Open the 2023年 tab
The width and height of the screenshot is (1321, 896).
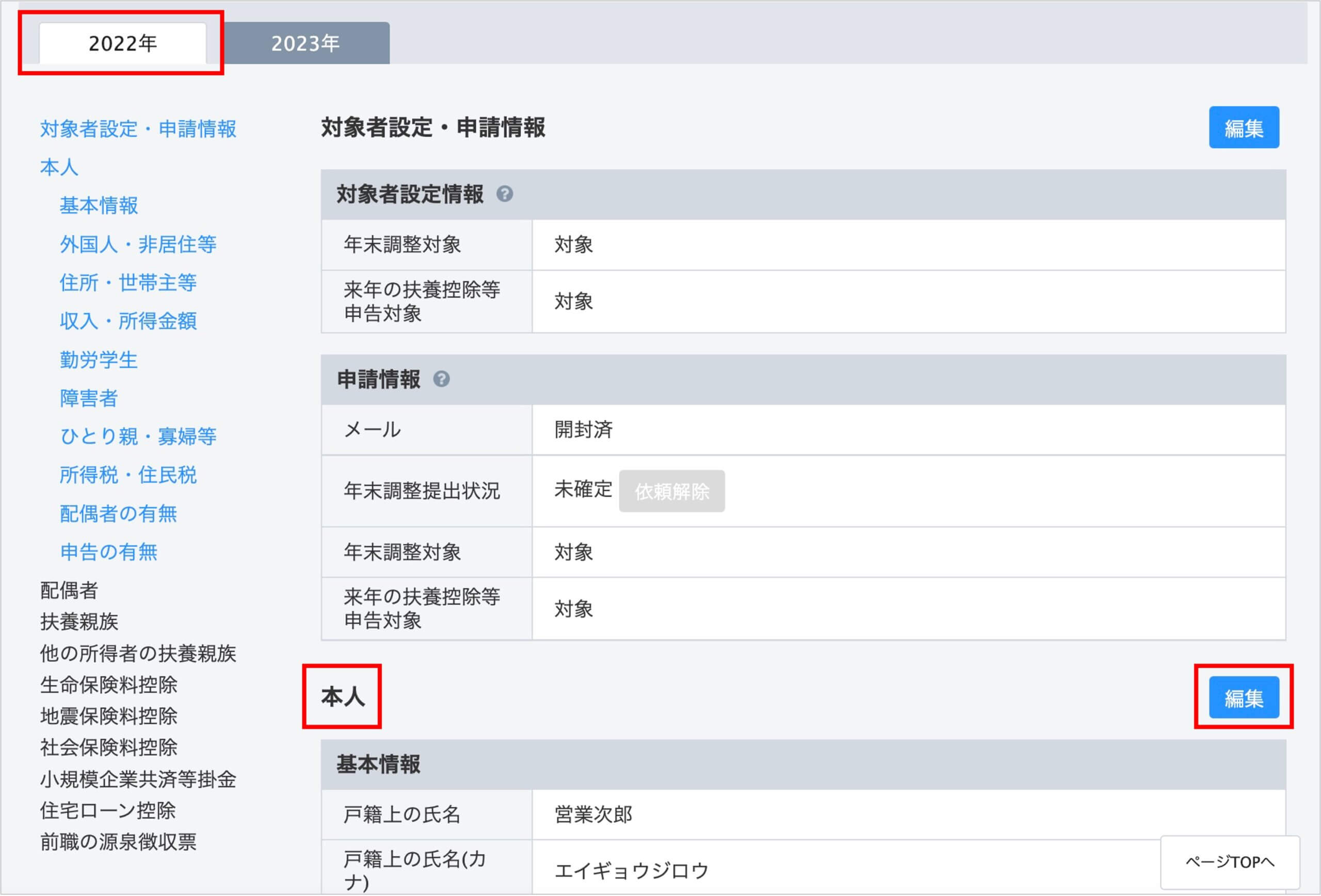305,44
